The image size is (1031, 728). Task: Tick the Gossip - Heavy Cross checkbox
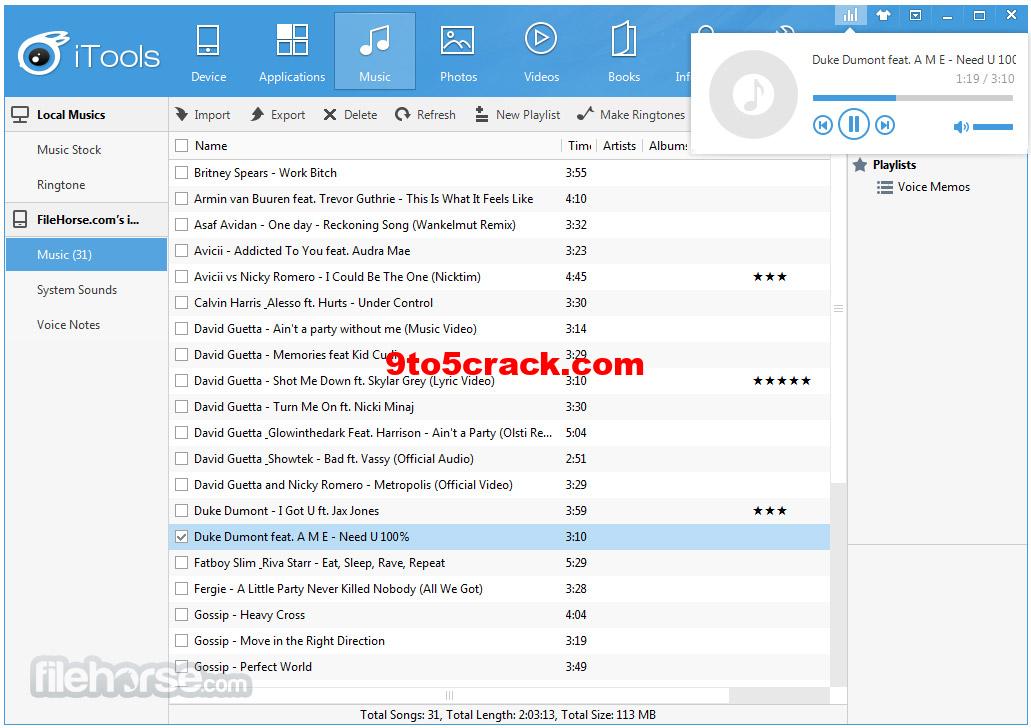pyautogui.click(x=181, y=615)
